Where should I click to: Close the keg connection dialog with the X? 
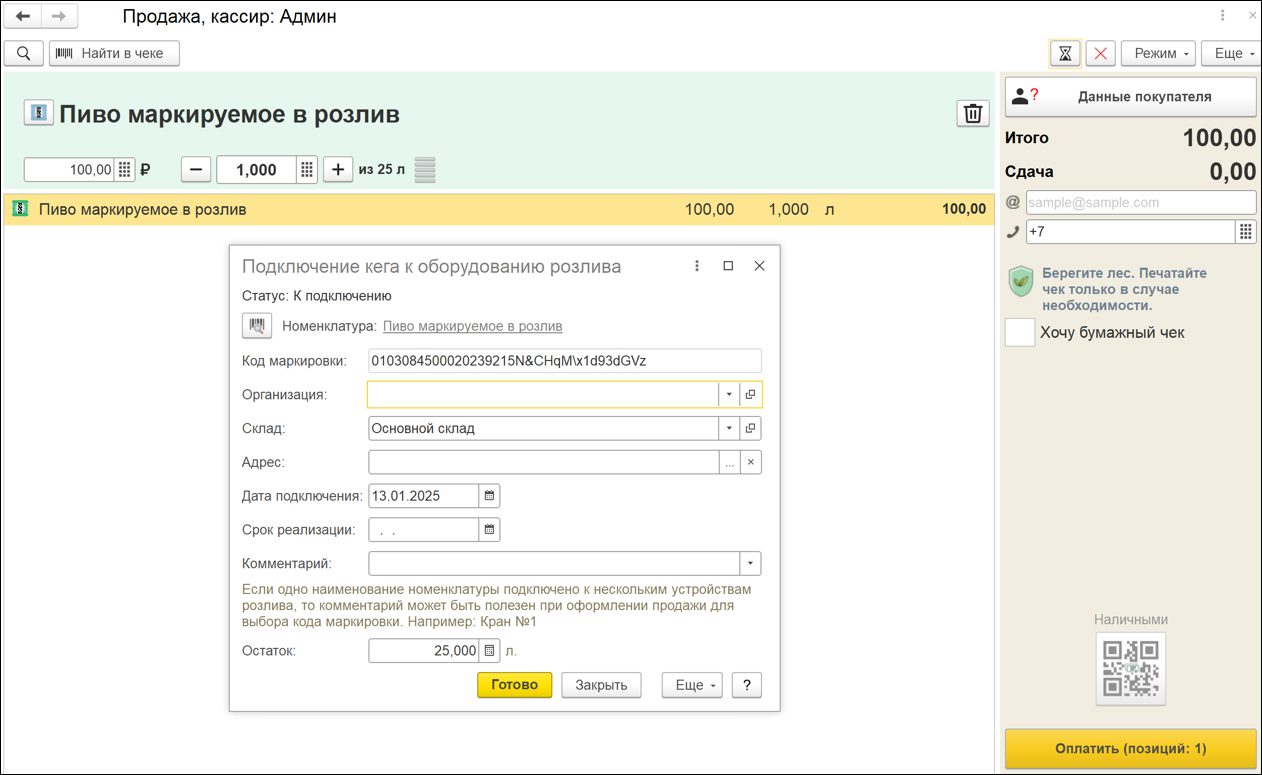pyautogui.click(x=759, y=266)
